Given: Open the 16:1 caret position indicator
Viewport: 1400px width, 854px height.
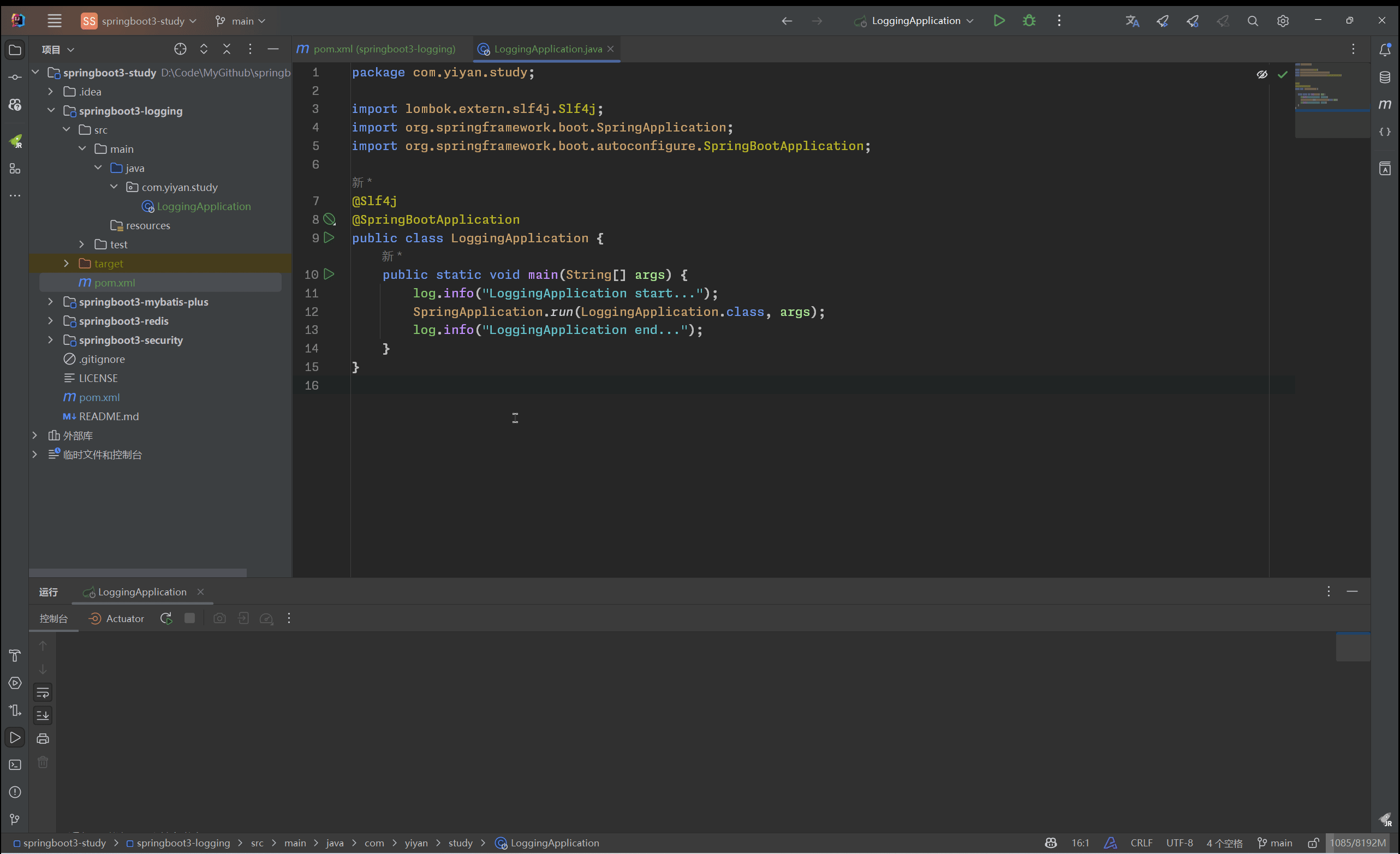Looking at the screenshot, I should click(x=1080, y=843).
